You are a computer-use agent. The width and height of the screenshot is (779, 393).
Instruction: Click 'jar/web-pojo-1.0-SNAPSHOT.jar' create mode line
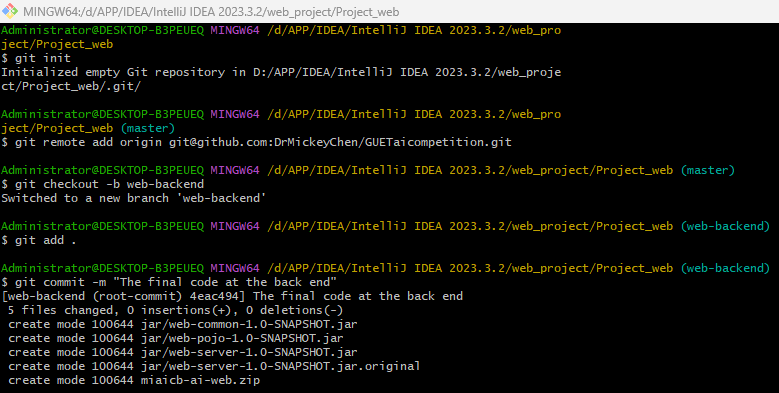tap(176, 338)
